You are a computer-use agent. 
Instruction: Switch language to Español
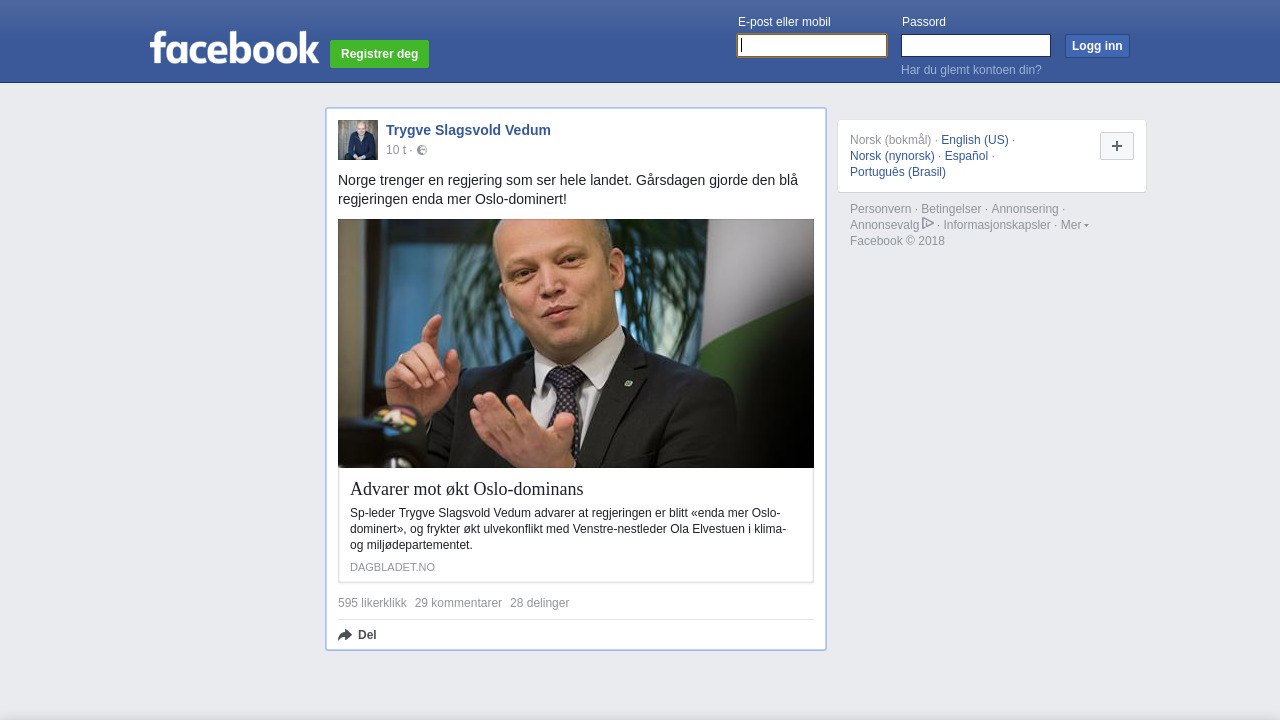click(966, 156)
